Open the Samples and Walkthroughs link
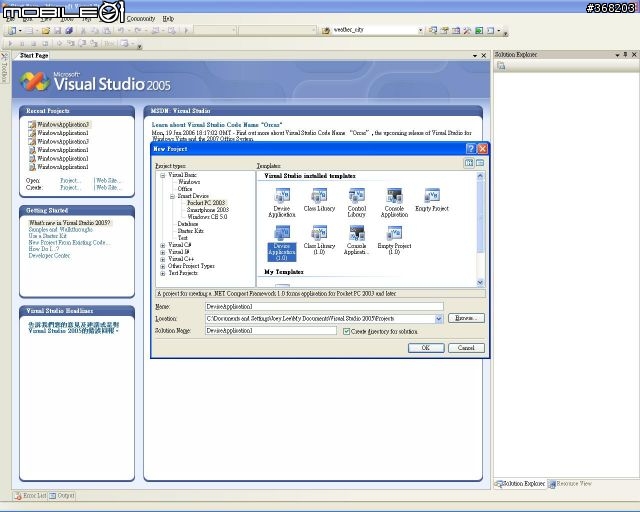This screenshot has height=512, width=640. (60, 229)
